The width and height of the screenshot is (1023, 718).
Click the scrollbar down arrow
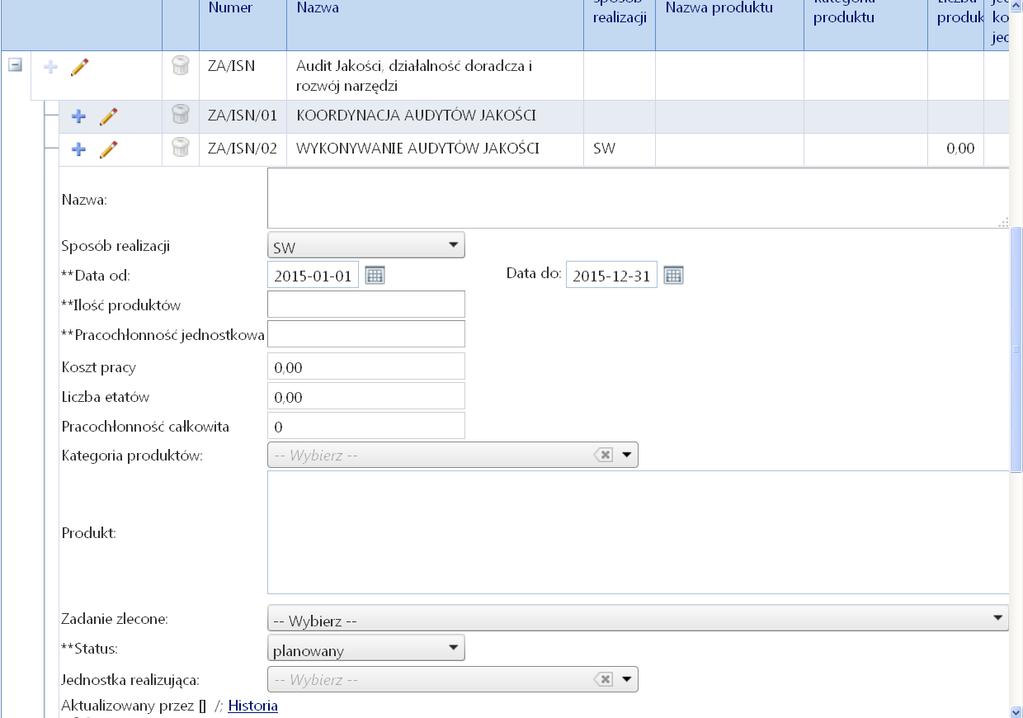1016,711
